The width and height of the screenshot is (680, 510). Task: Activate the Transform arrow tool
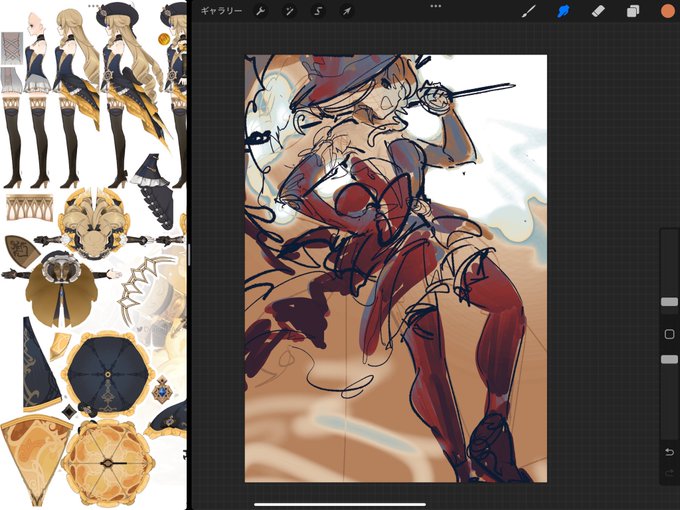tap(347, 11)
